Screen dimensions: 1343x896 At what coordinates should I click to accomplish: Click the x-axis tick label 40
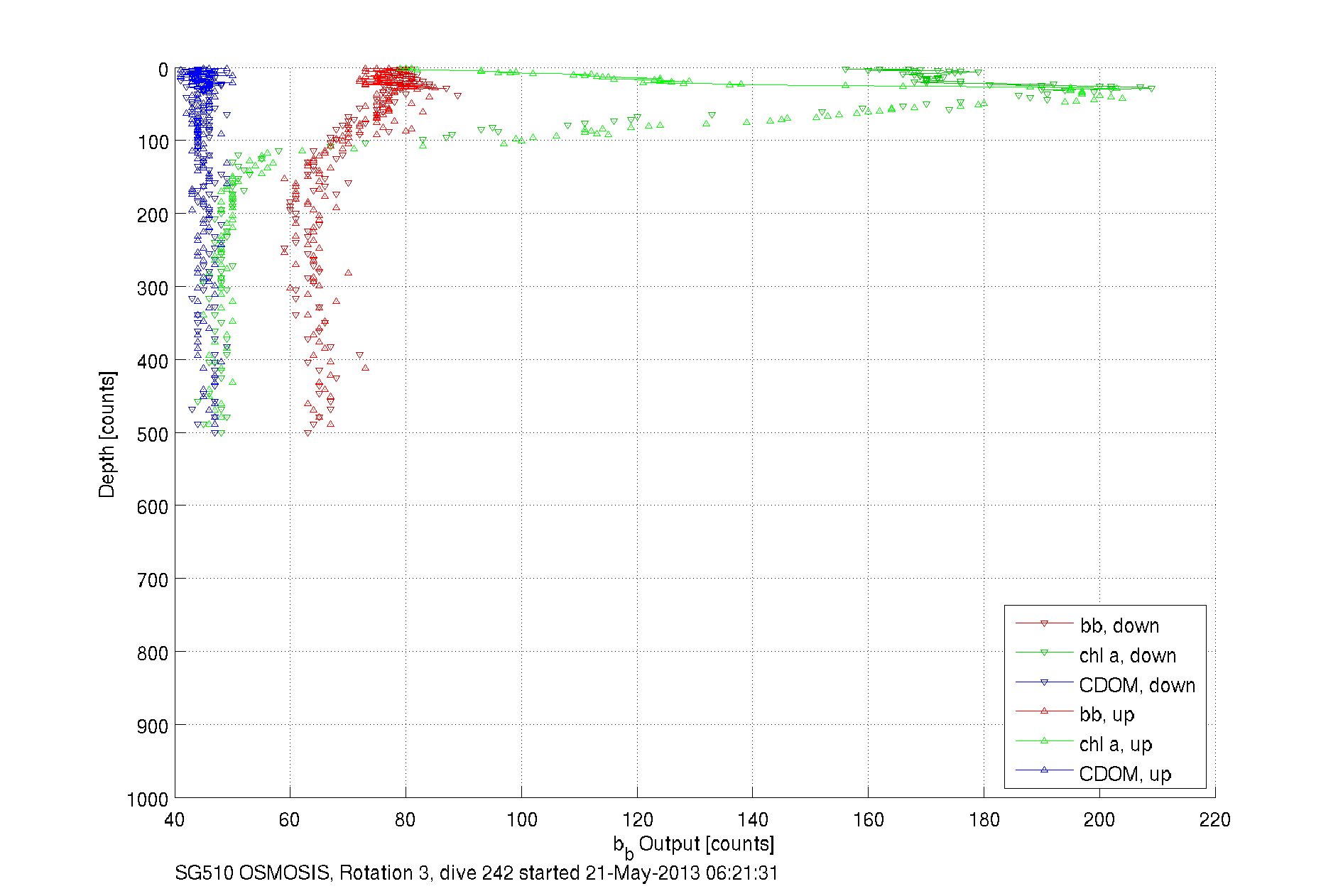[175, 820]
